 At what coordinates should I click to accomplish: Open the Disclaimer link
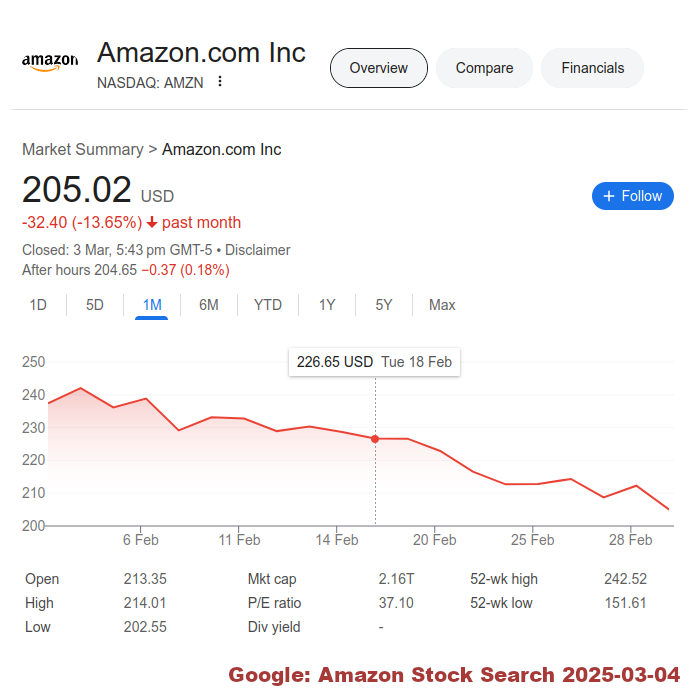pos(258,250)
